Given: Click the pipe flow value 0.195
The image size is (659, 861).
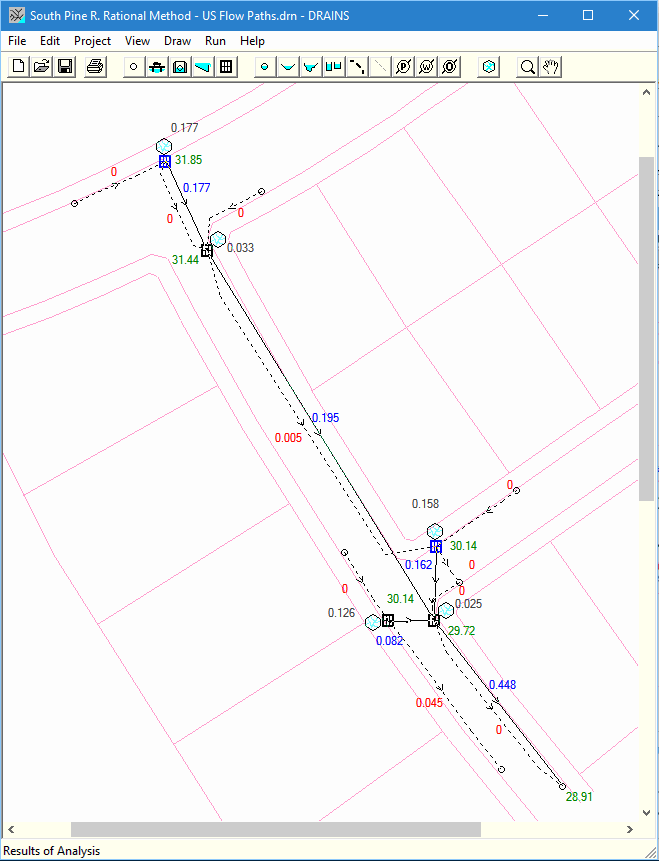Looking at the screenshot, I should [x=326, y=418].
